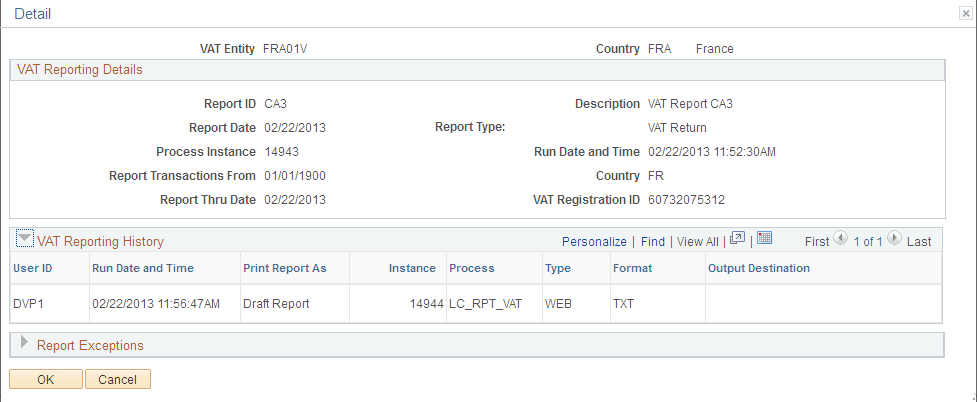Click the Country name France
This screenshot has width=977, height=402.
point(715,49)
